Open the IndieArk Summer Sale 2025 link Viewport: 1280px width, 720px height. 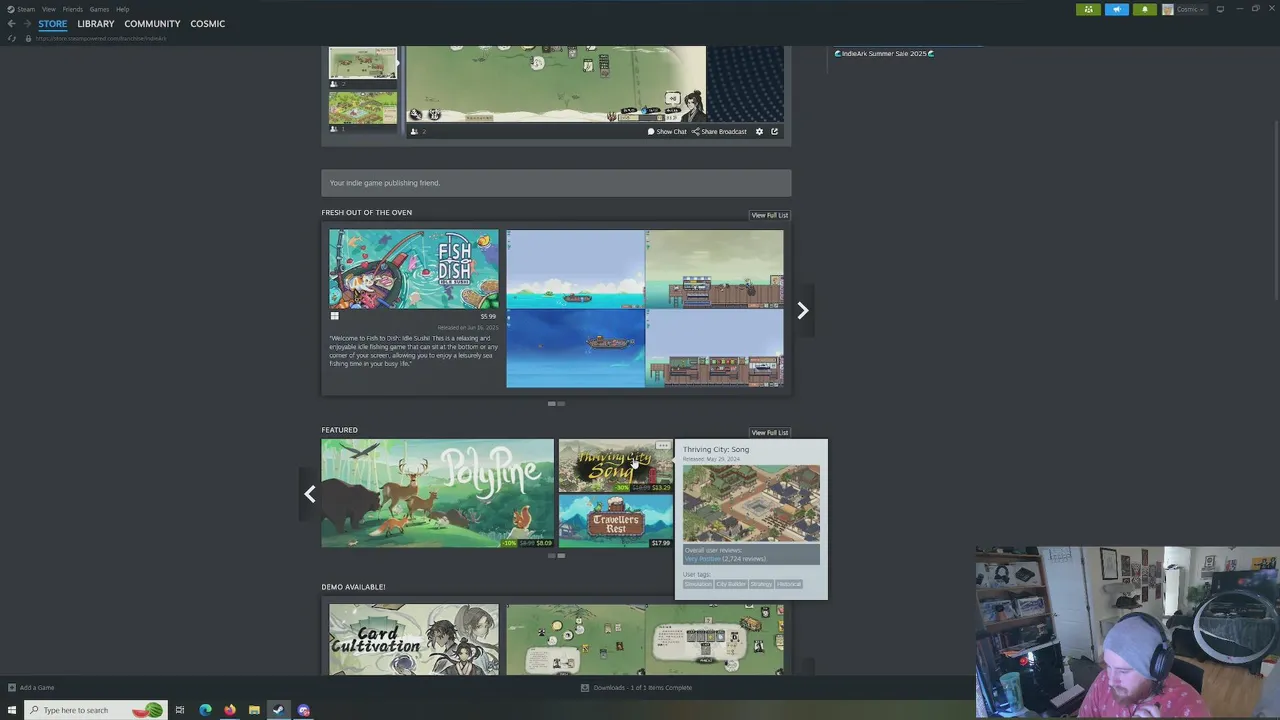pos(884,53)
